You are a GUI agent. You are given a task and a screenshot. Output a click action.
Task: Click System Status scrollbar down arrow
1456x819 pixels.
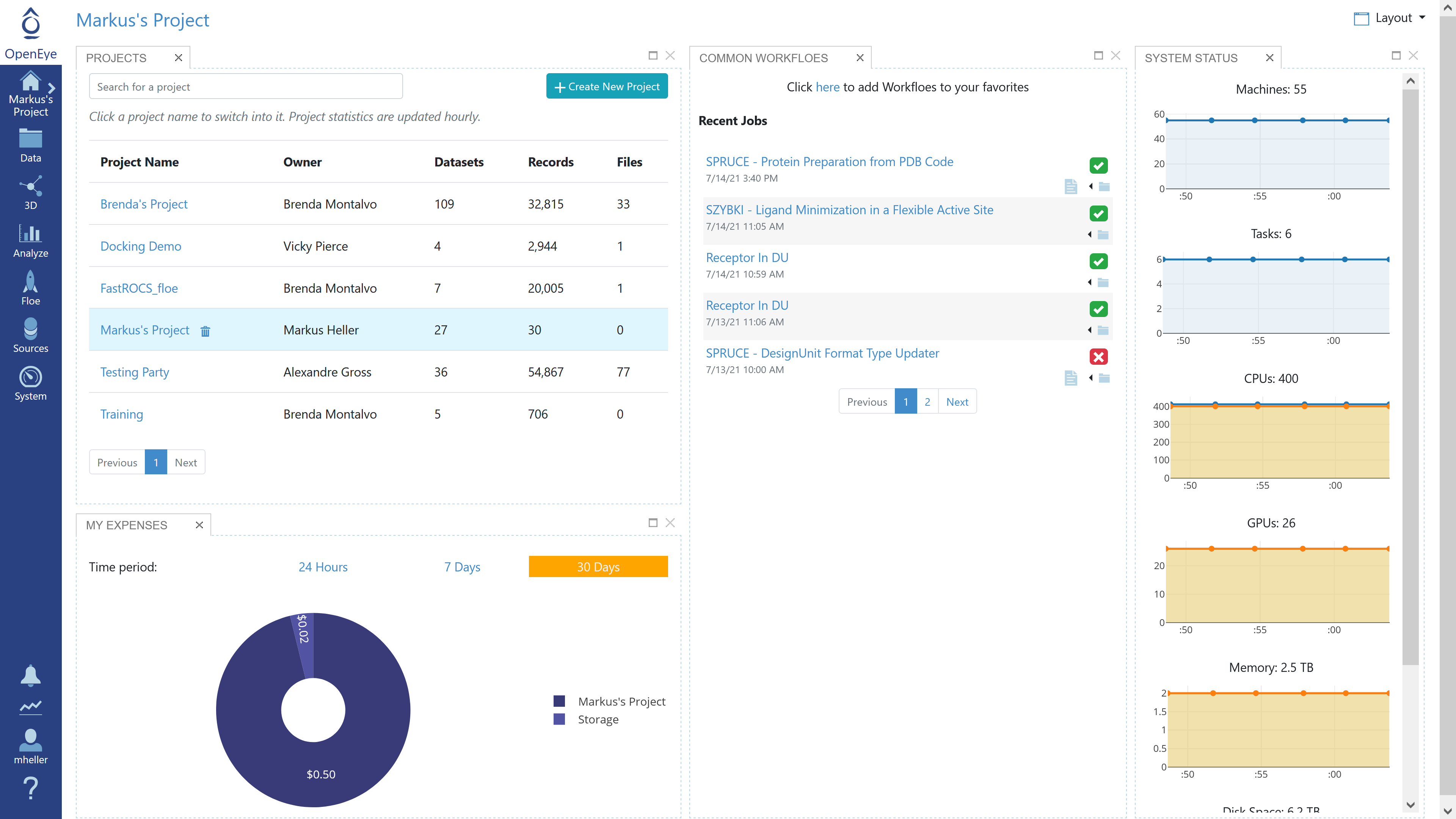coord(1410,805)
